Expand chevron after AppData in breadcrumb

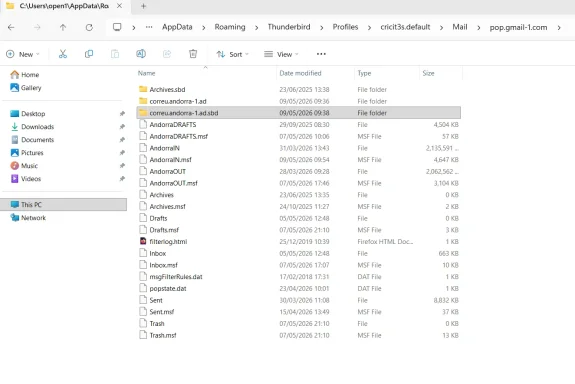[x=204, y=28]
